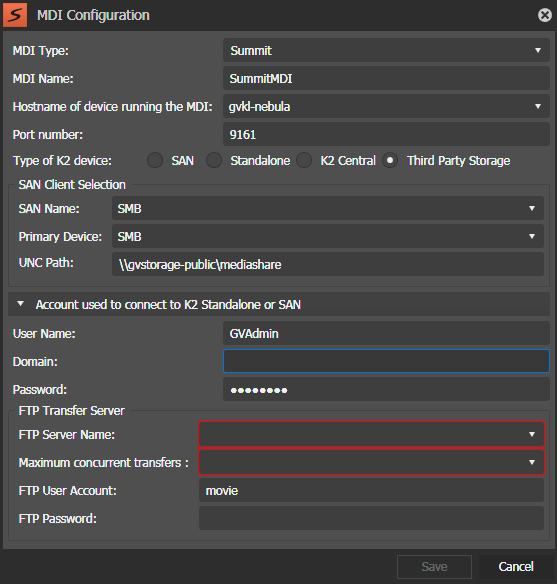This screenshot has width=557, height=584.
Task: Click the User Name field with GVAdmin
Action: click(x=386, y=333)
